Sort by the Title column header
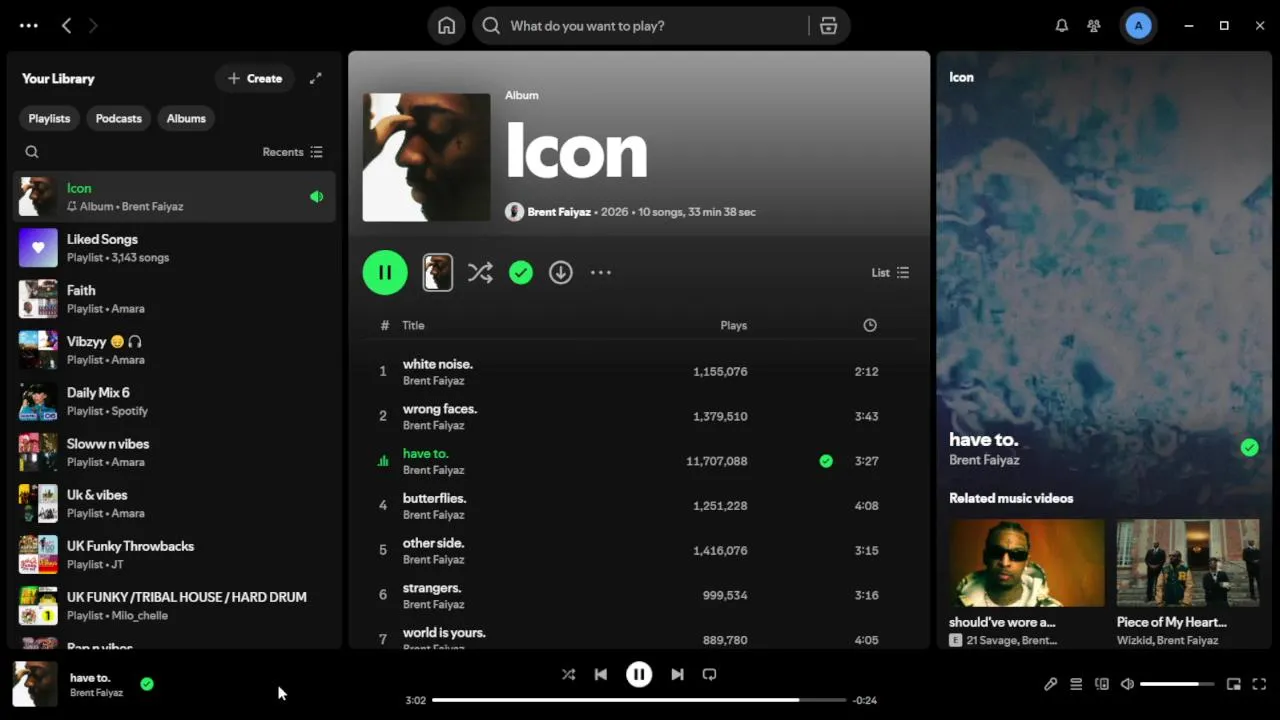The image size is (1280, 720). pos(413,325)
